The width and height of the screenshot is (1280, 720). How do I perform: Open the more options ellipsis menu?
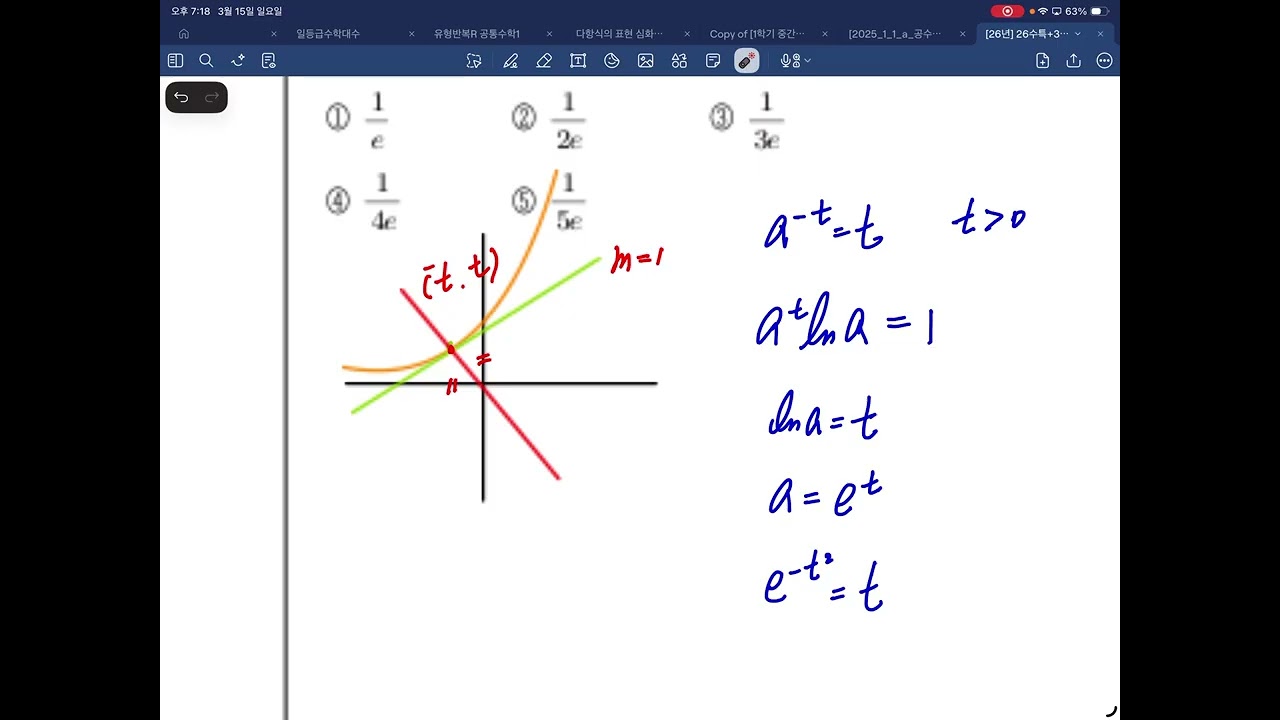(x=1104, y=61)
